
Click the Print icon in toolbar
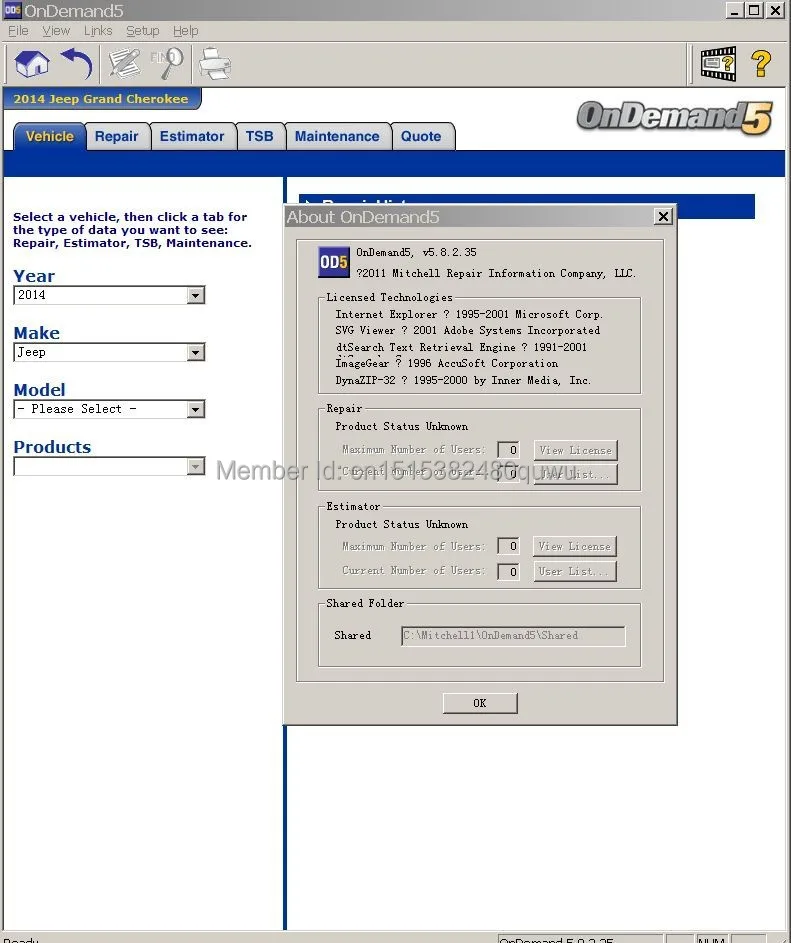(x=214, y=64)
